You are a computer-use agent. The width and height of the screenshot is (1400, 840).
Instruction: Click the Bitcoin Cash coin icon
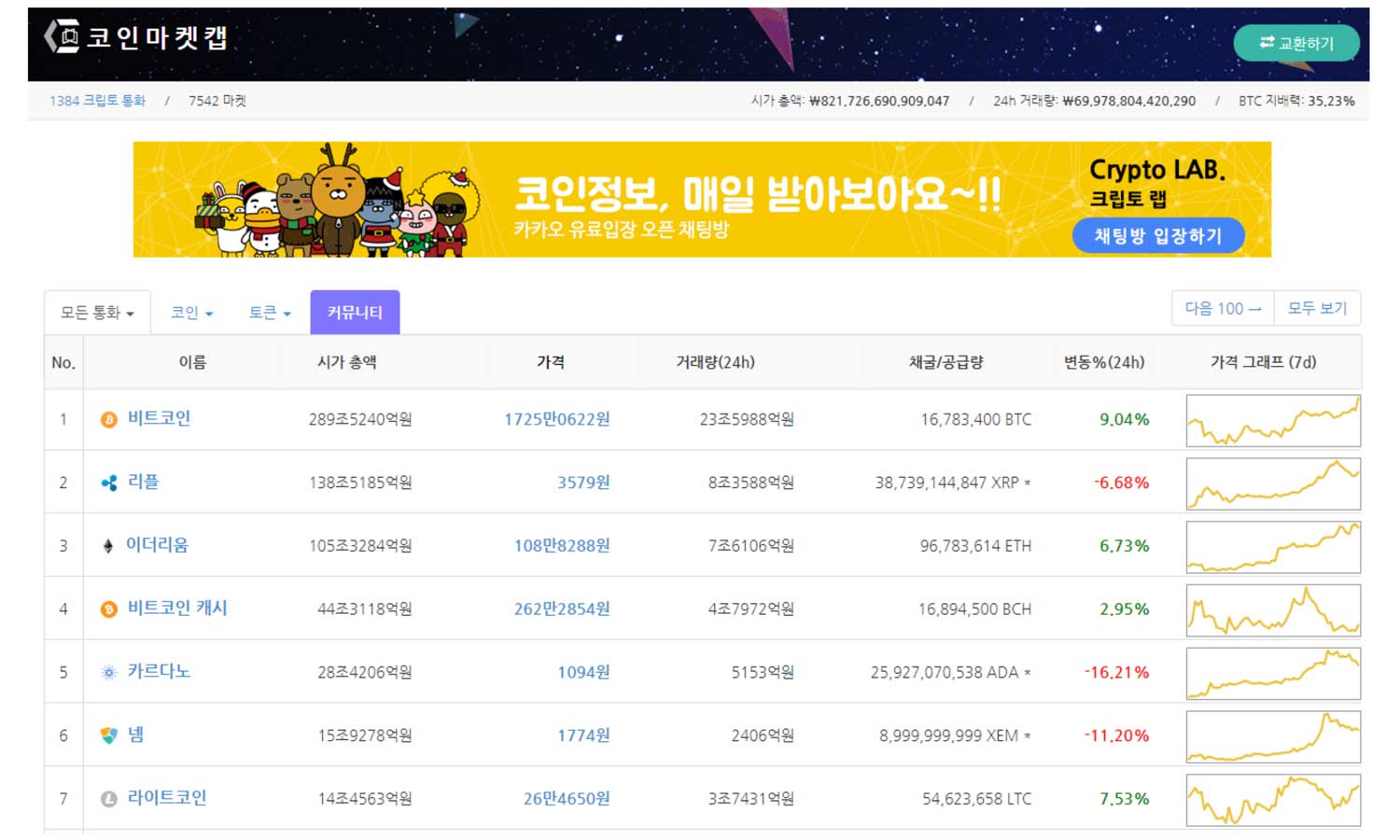pos(108,609)
